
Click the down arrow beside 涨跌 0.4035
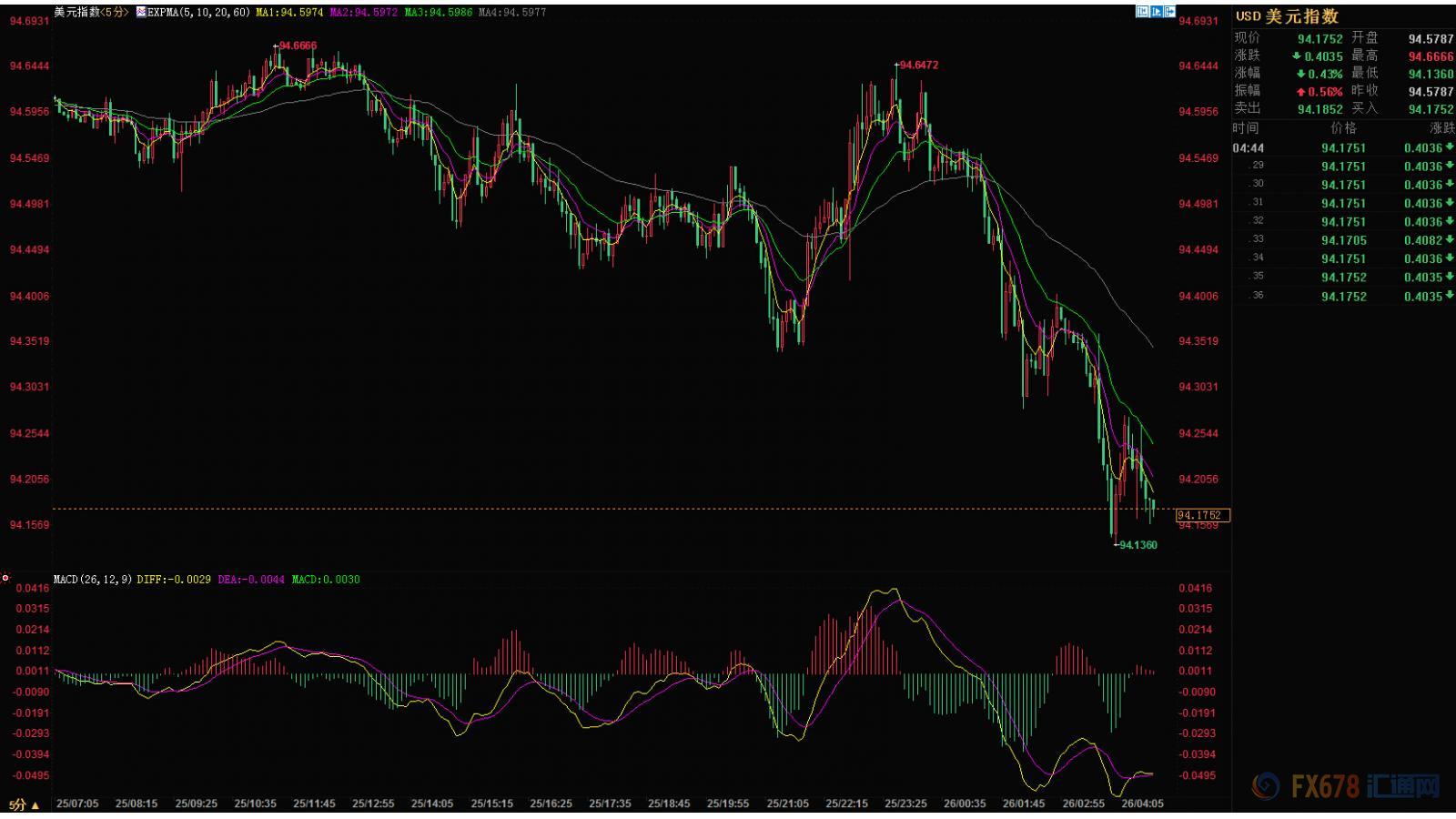[x=1297, y=56]
